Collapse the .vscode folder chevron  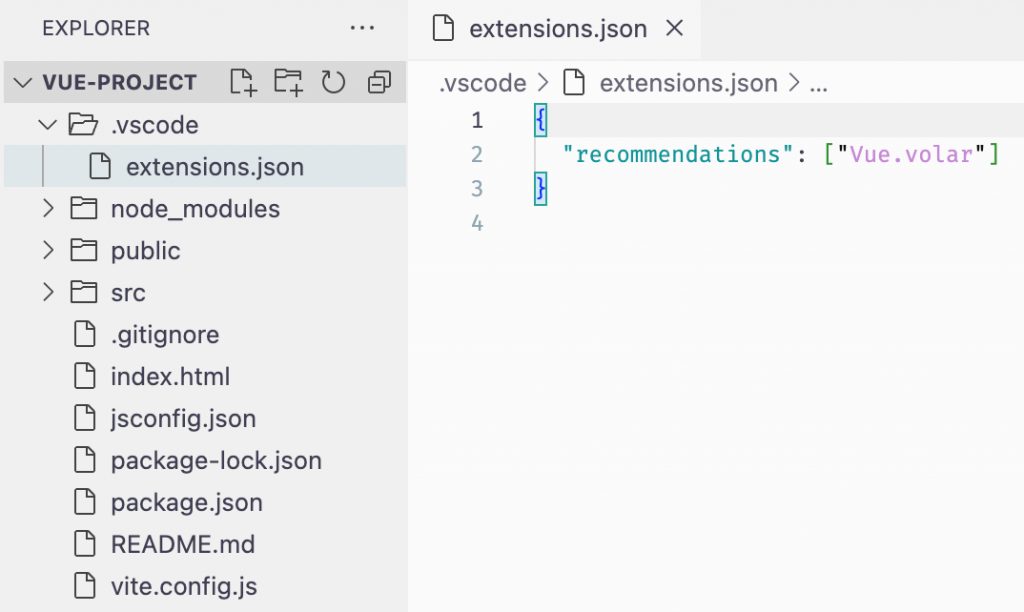47,125
